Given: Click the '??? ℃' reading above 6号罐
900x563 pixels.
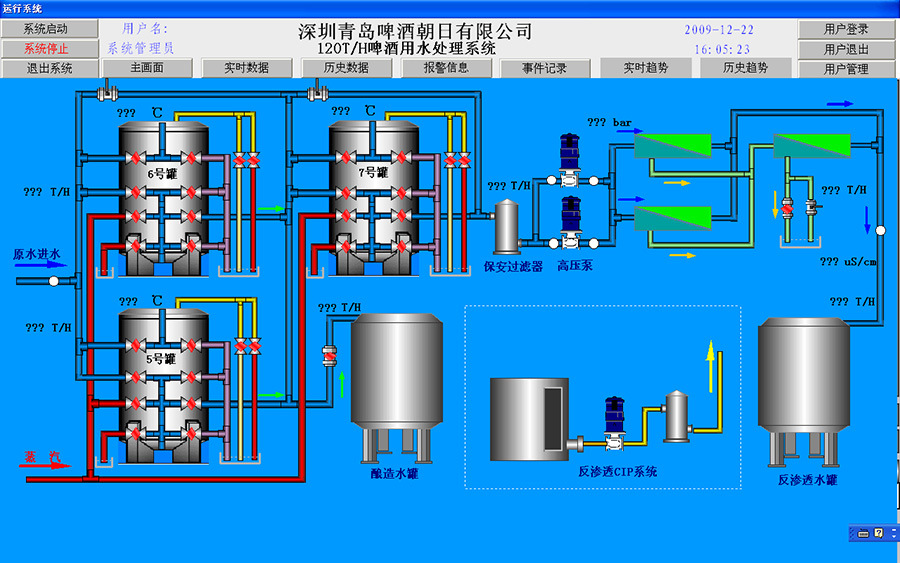Looking at the screenshot, I should [140, 113].
